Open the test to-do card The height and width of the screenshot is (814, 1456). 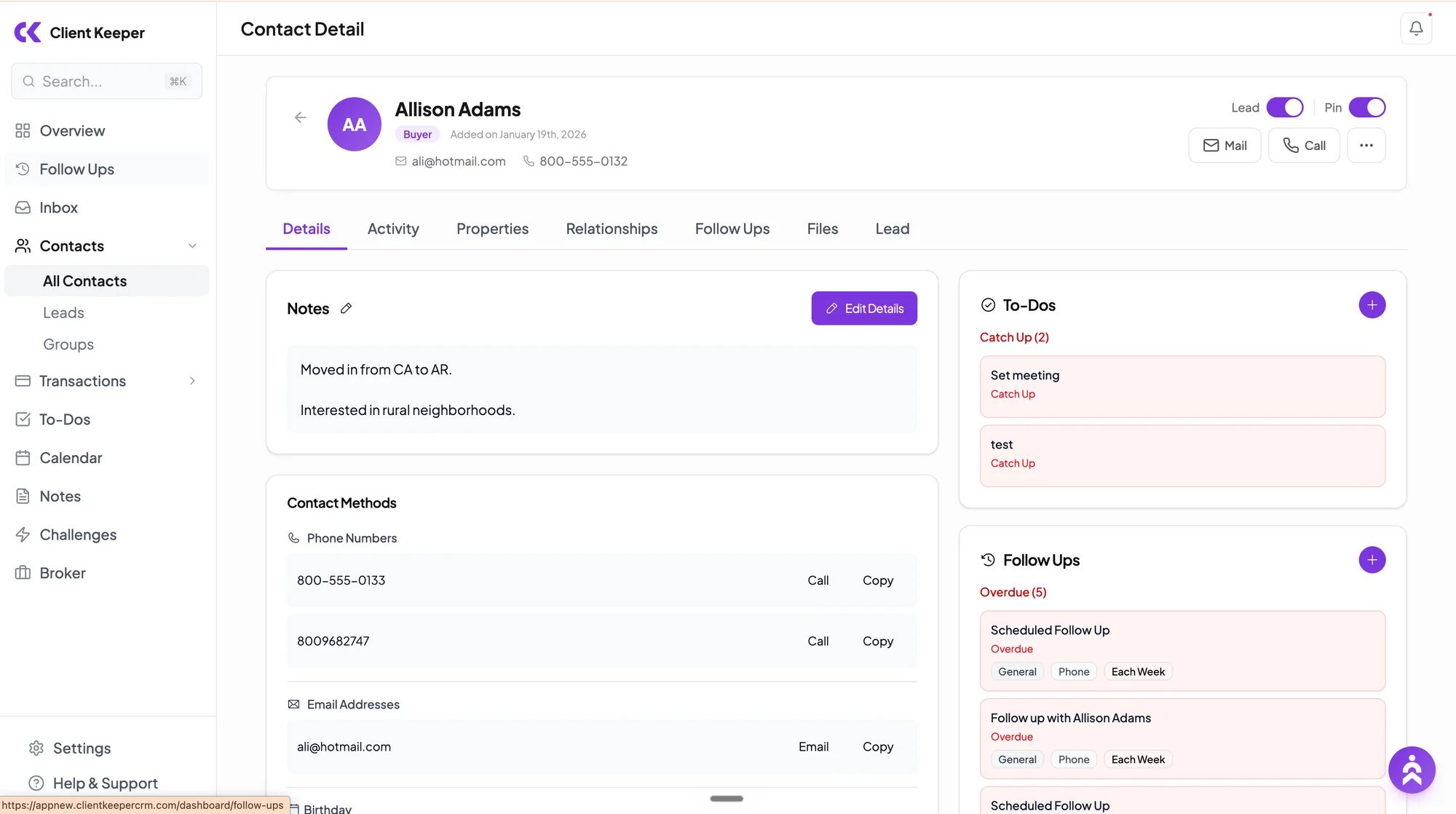(1182, 456)
